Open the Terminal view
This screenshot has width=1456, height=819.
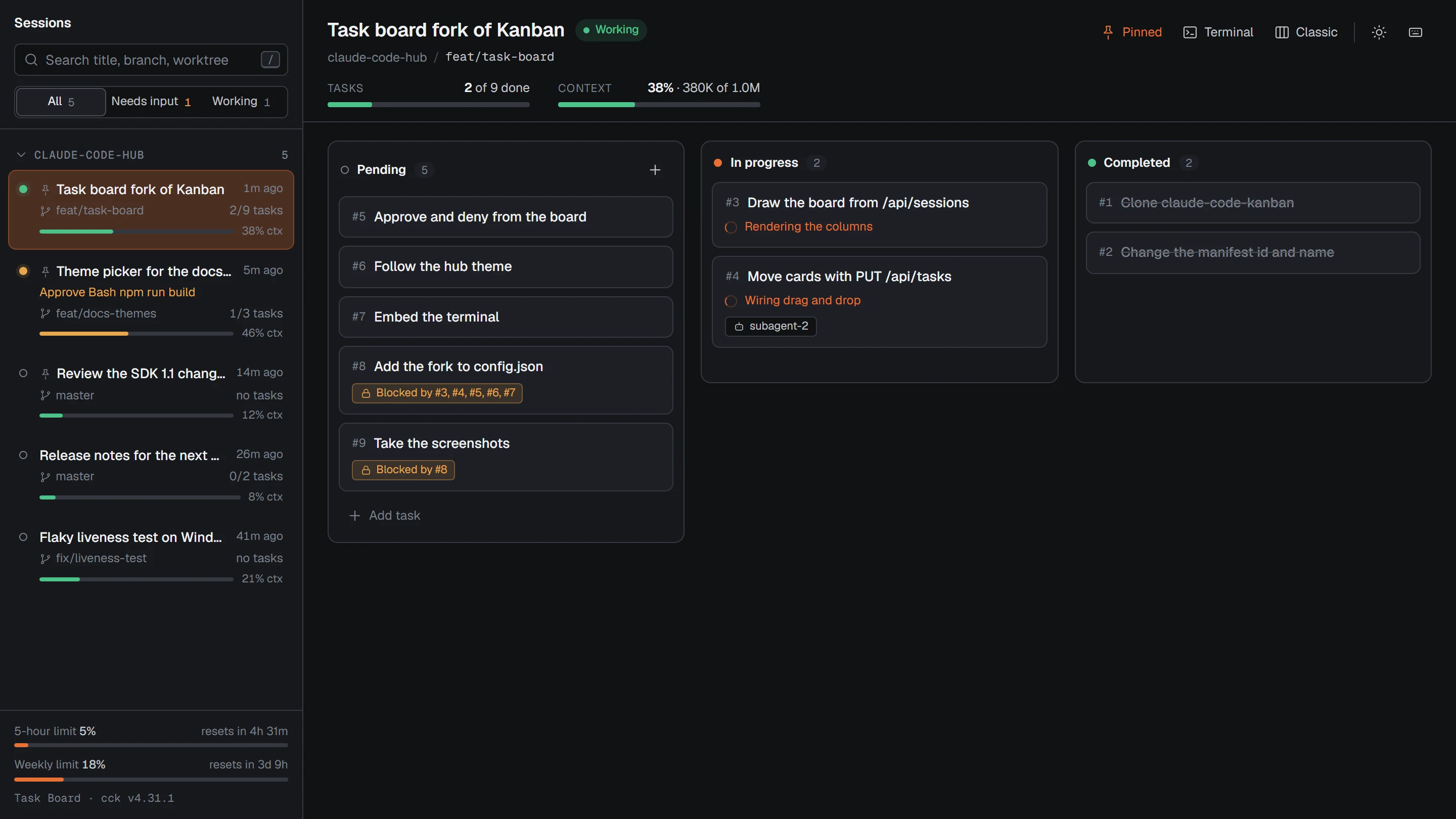1218,32
